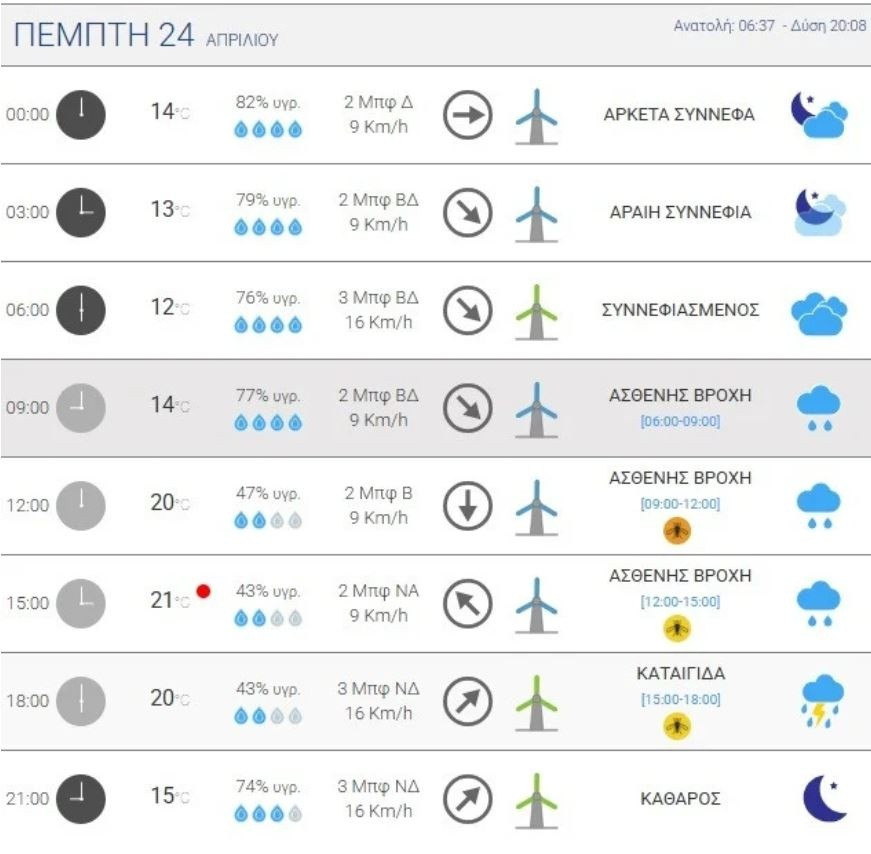Click the downward wind arrow at 12:00
871x854 pixels.
point(468,505)
